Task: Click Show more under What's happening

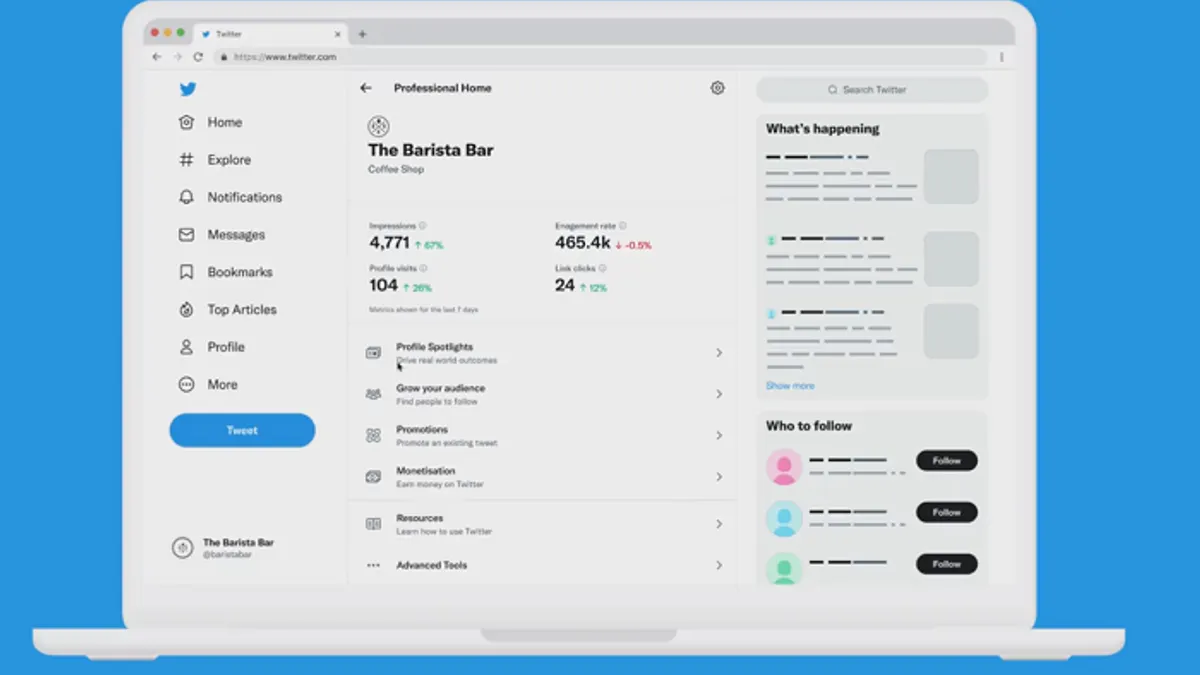Action: [790, 386]
